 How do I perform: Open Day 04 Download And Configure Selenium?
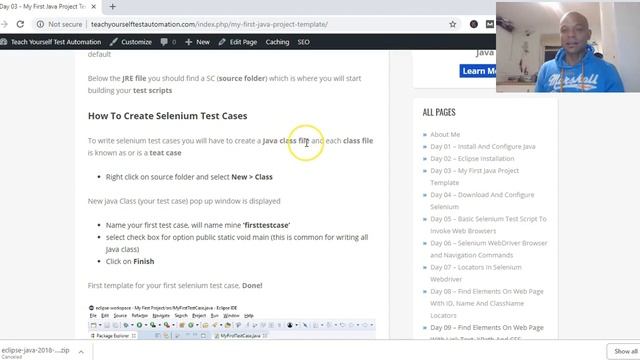pos(482,200)
